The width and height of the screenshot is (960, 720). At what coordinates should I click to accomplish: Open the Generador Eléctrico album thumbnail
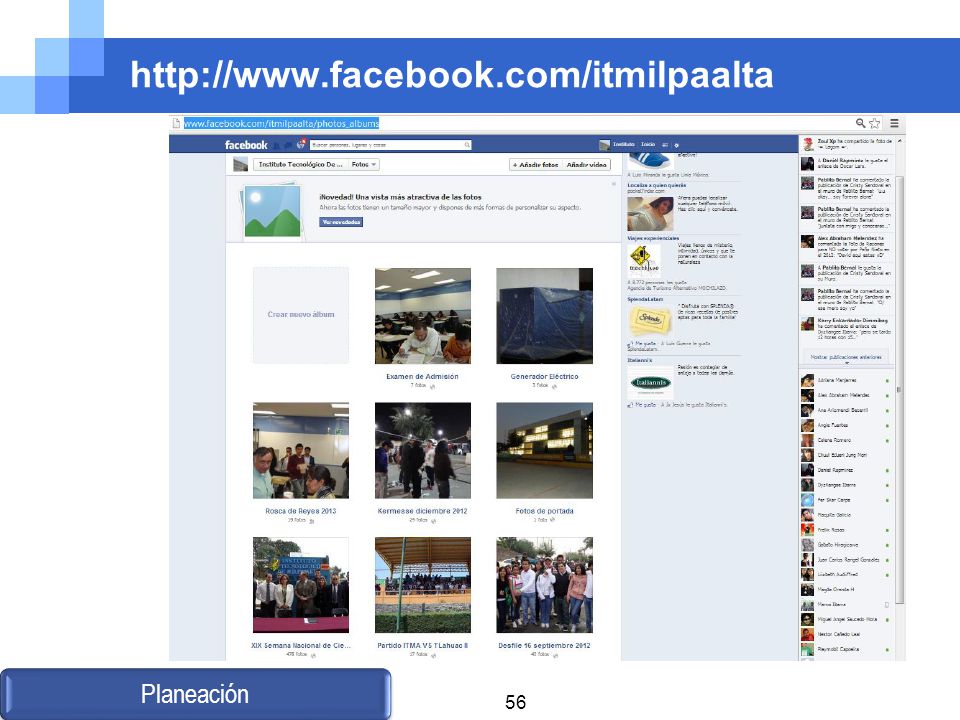(x=544, y=316)
